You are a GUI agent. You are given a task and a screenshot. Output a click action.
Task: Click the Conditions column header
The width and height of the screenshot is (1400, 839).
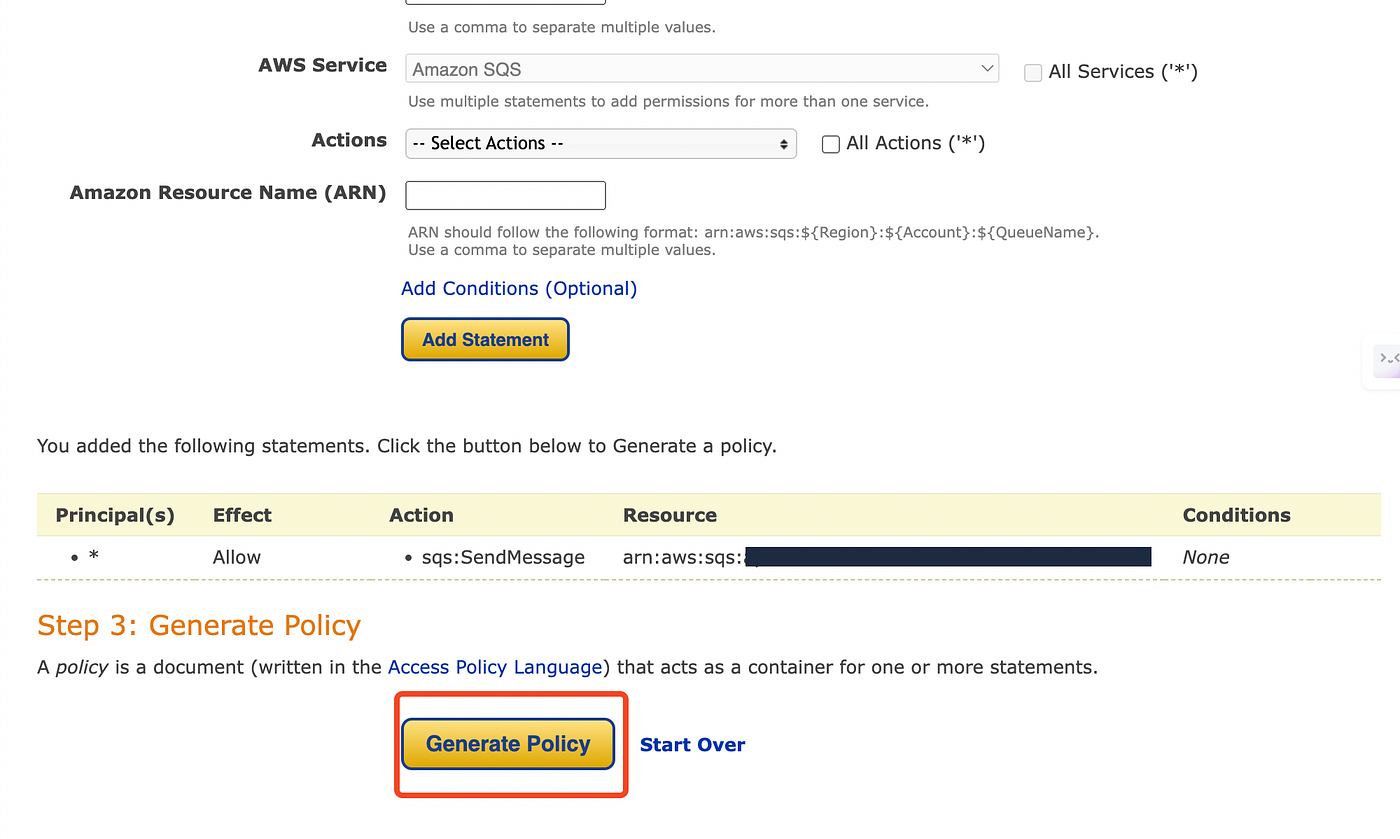[1236, 515]
